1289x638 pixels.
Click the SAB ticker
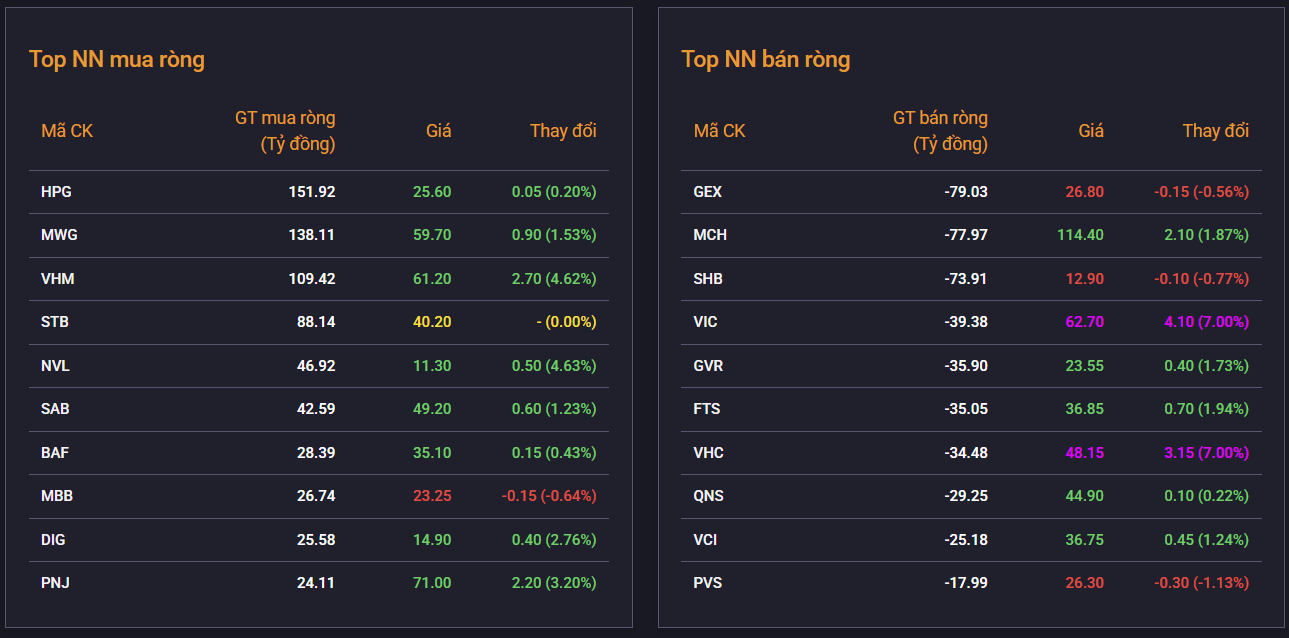56,409
